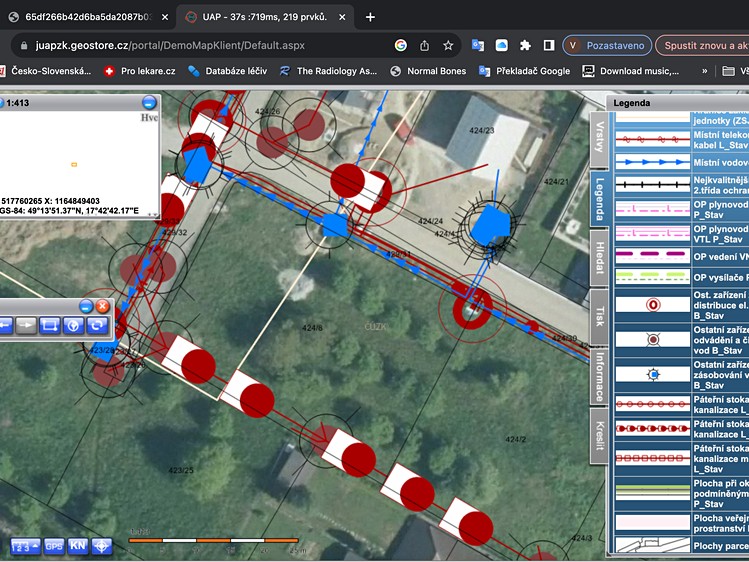
Task: Click the pink Plocha veřejných prostranství swatch
Action: pyautogui.click(x=653, y=523)
